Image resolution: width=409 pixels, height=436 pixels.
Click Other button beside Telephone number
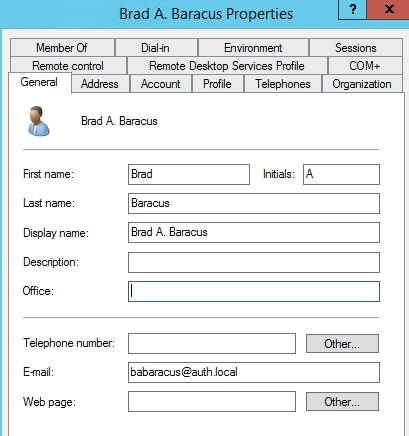[342, 343]
